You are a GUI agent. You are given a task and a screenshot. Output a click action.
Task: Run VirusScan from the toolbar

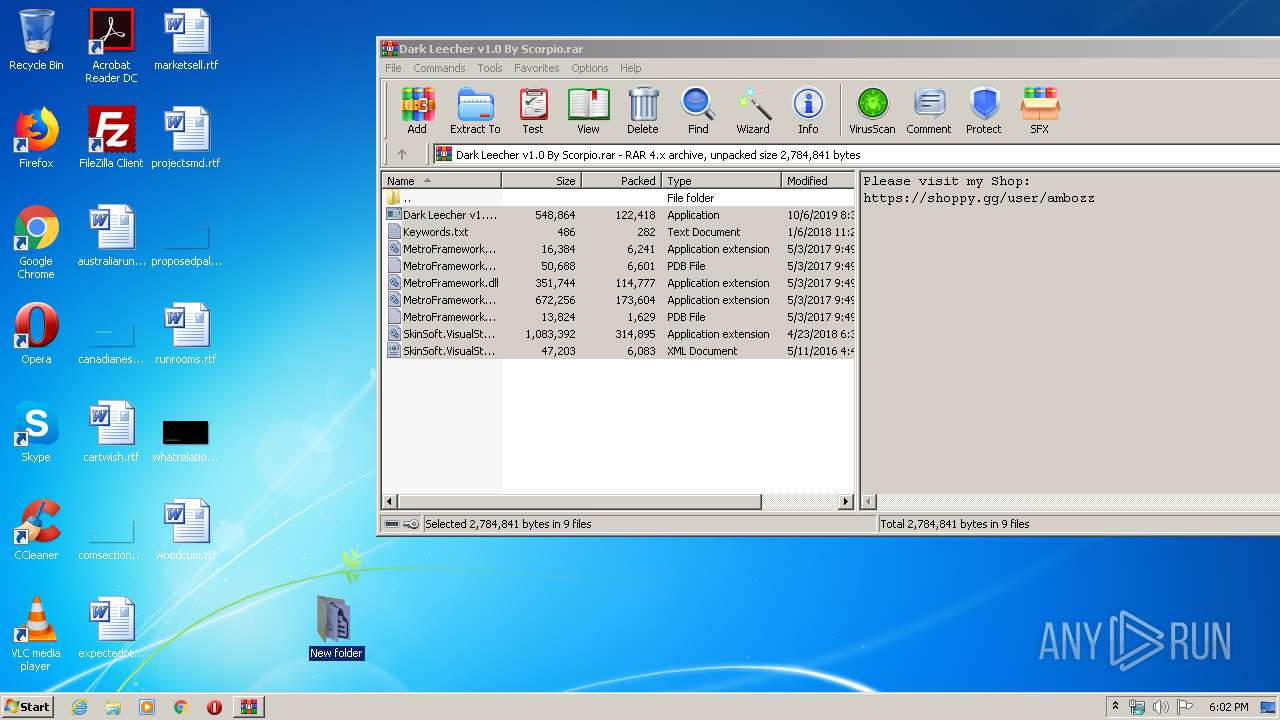872,110
